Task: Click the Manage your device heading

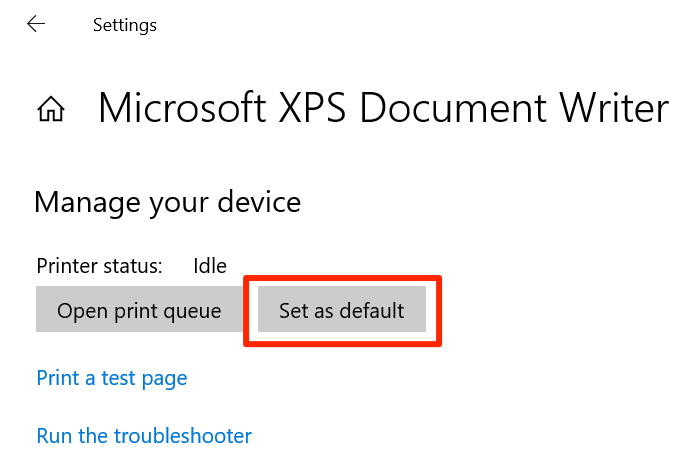Action: pos(167,203)
